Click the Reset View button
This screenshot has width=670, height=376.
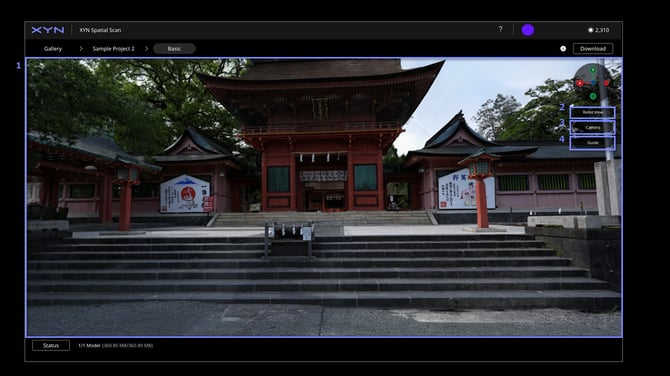point(593,112)
